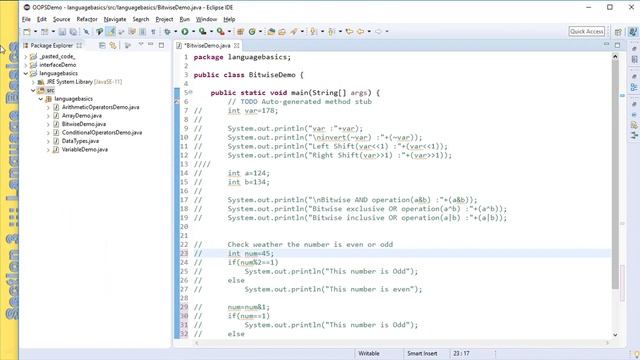This screenshot has height=360, width=640.
Task: Click the New Java Class icon
Action: pyautogui.click(x=252, y=31)
